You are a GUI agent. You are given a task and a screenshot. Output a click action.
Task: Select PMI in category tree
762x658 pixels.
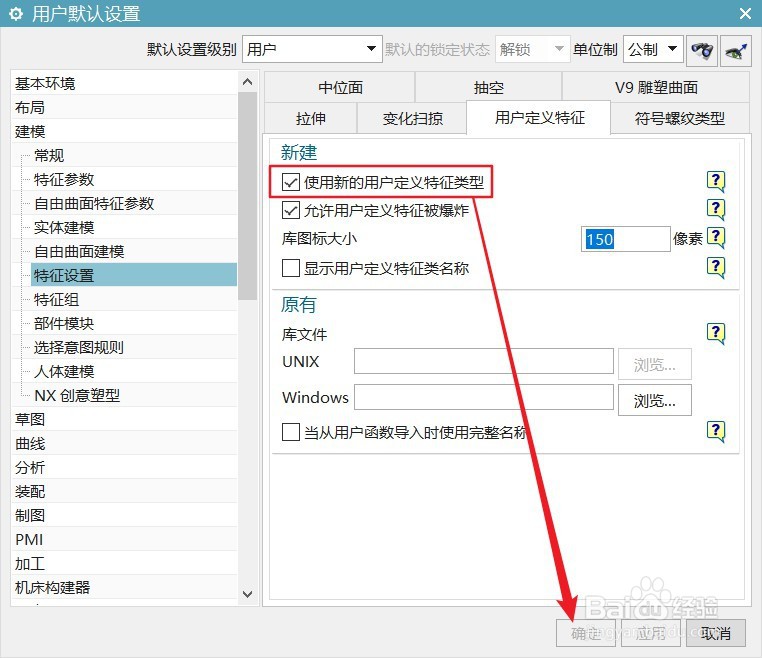(124, 539)
